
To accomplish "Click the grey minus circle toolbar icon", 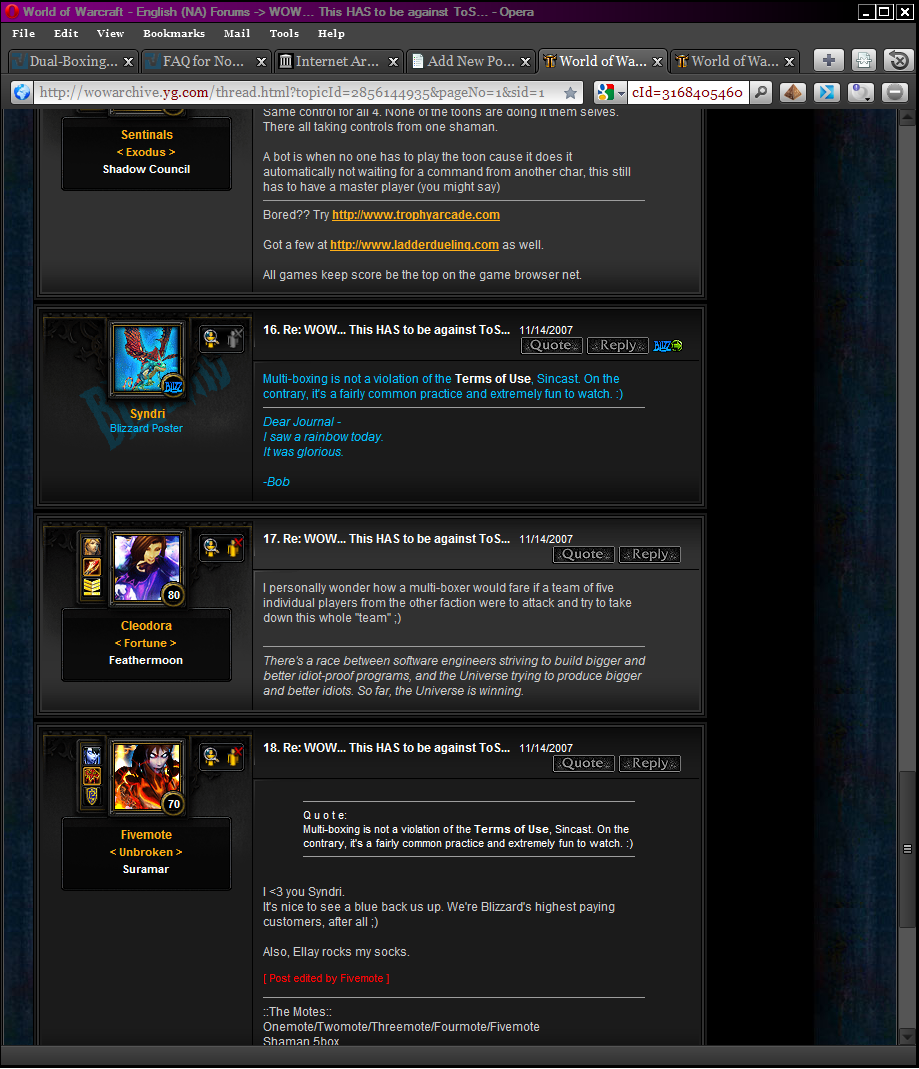I will pyautogui.click(x=895, y=92).
